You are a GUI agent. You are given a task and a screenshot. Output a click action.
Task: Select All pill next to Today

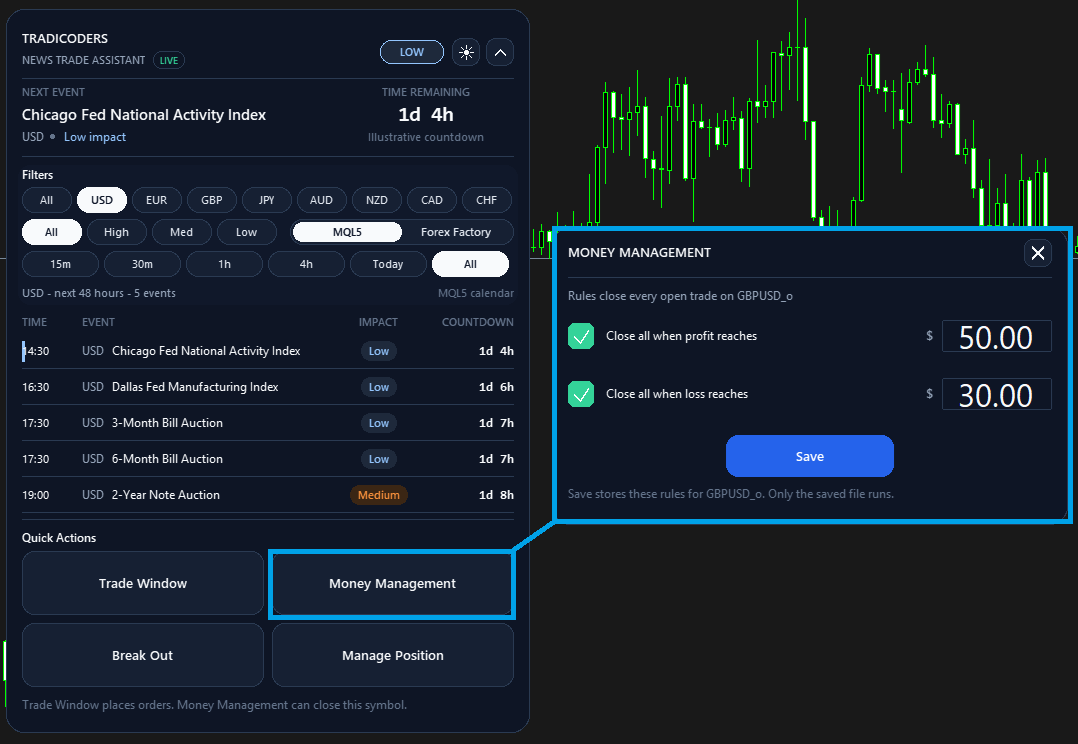(x=470, y=264)
